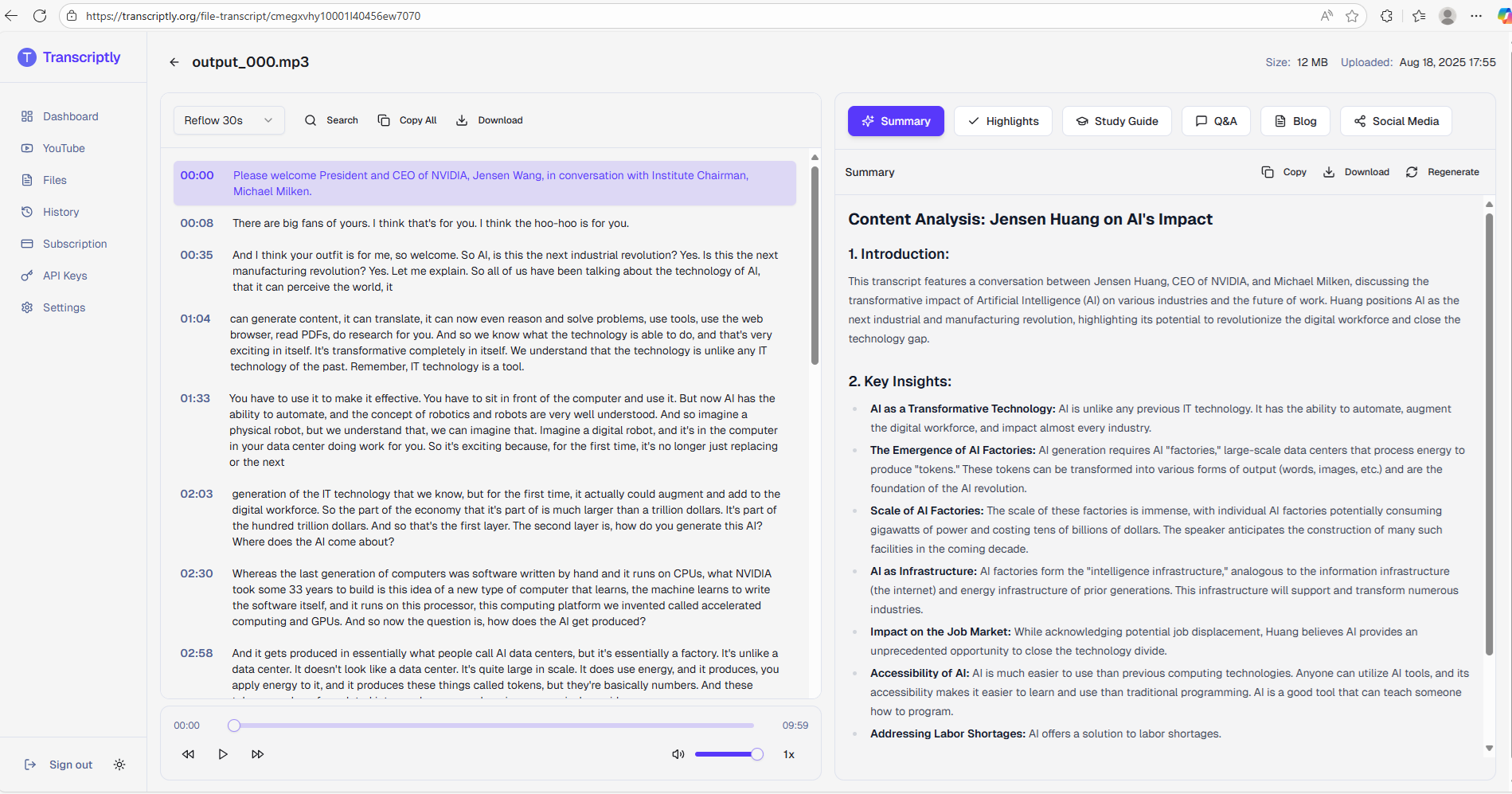
Task: Click the browser address bar URL
Action: click(253, 16)
